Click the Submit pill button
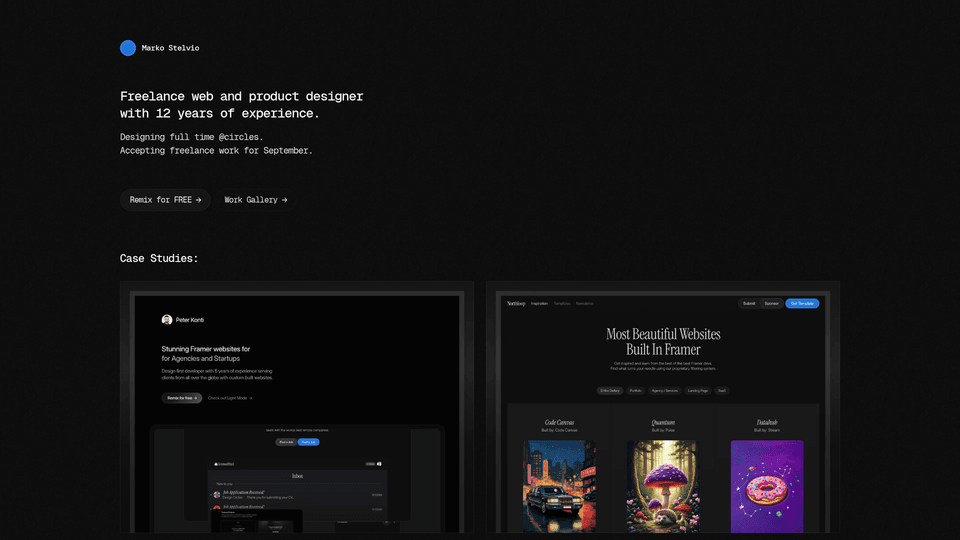Image resolution: width=960 pixels, height=540 pixels. 749,303
